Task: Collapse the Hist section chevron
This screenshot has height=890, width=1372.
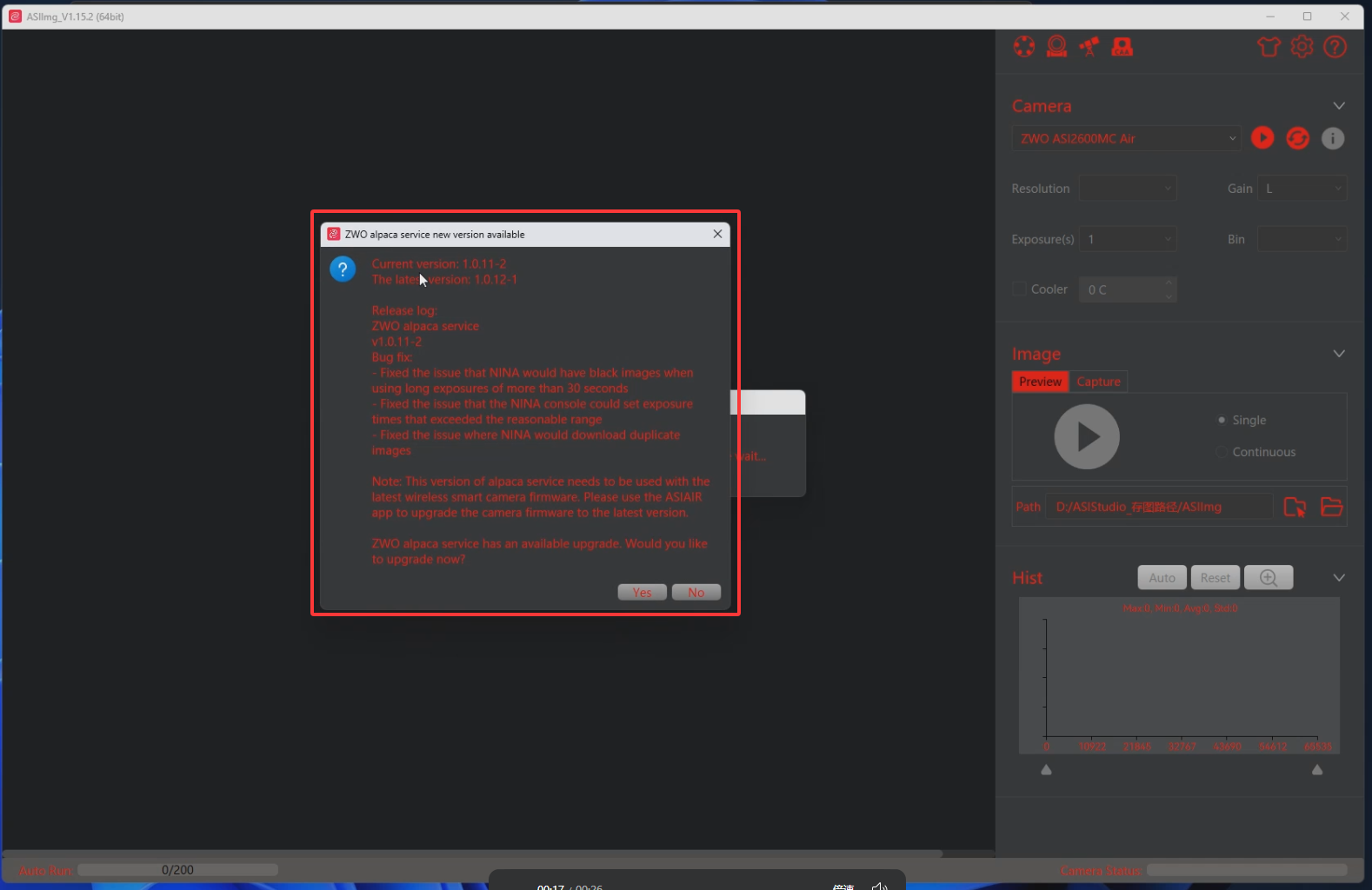Action: (1339, 578)
